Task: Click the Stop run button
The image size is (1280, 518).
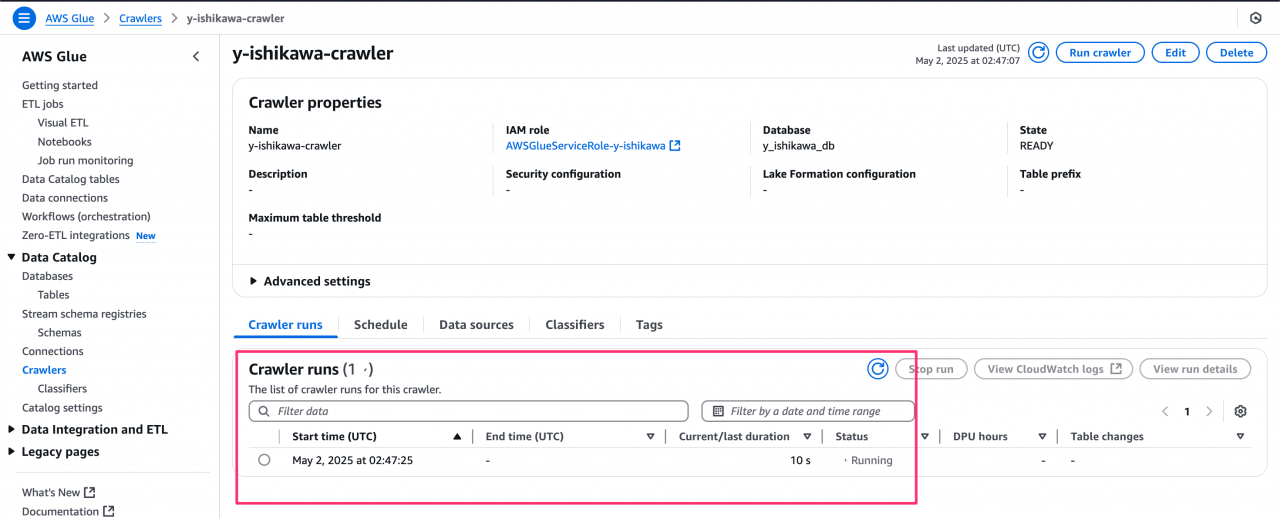Action: coord(931,369)
